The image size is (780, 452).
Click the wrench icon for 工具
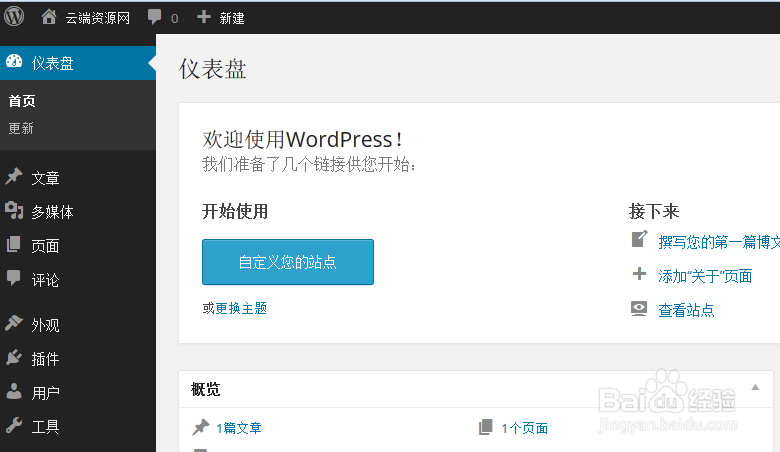(14, 425)
